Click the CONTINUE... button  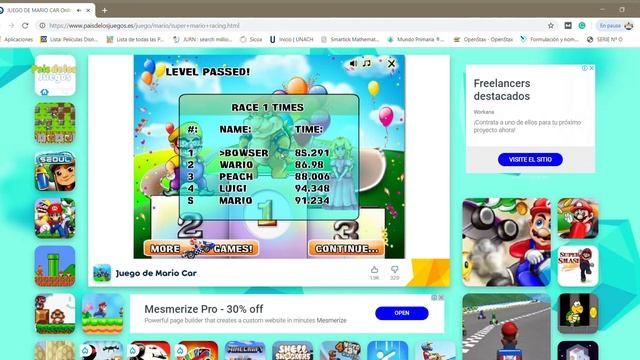(346, 249)
